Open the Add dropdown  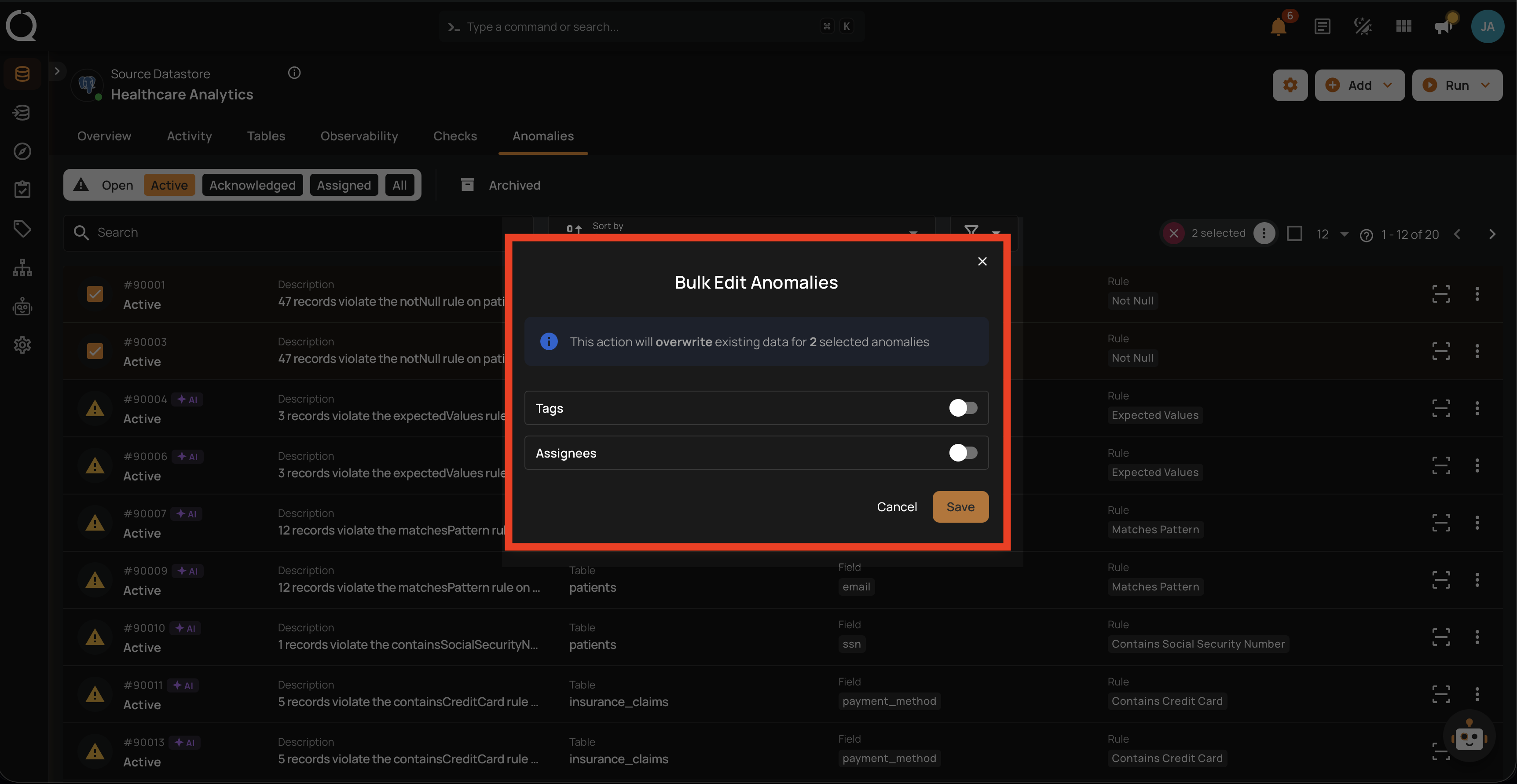[1359, 85]
